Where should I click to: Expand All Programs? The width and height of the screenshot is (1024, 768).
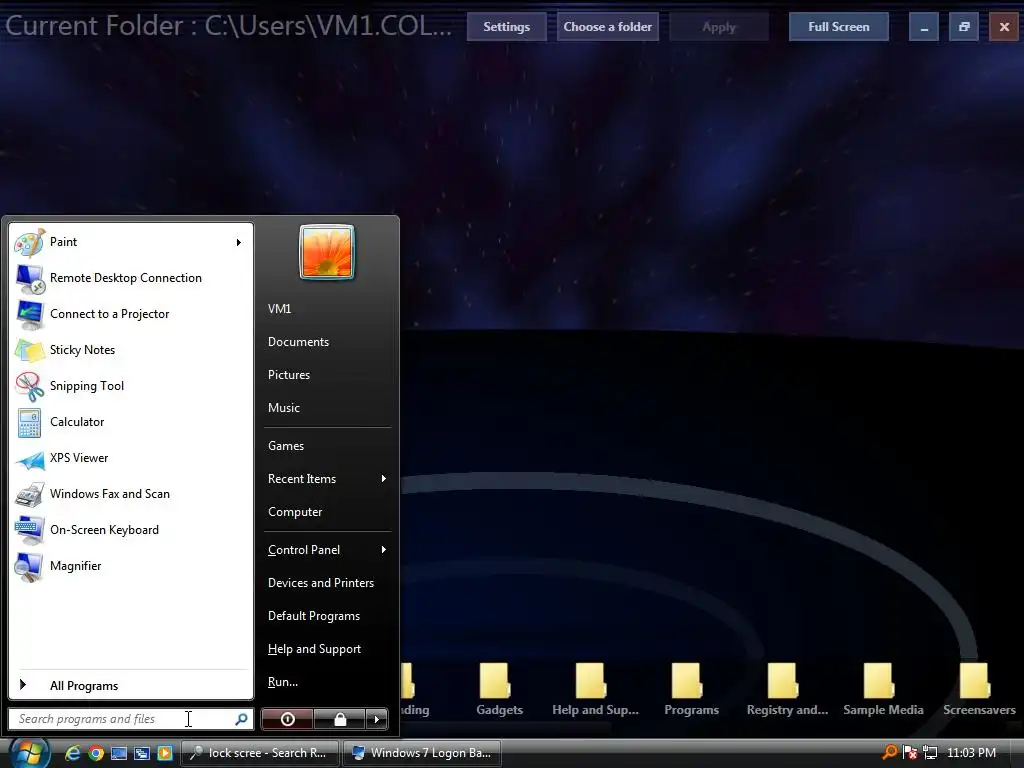(x=131, y=686)
